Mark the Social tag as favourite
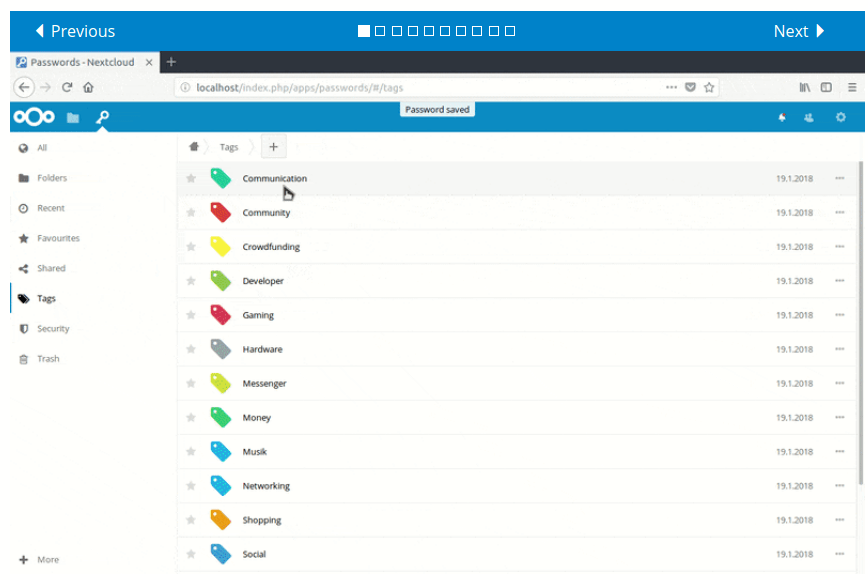Image resolution: width=868 pixels, height=580 pixels. click(191, 553)
